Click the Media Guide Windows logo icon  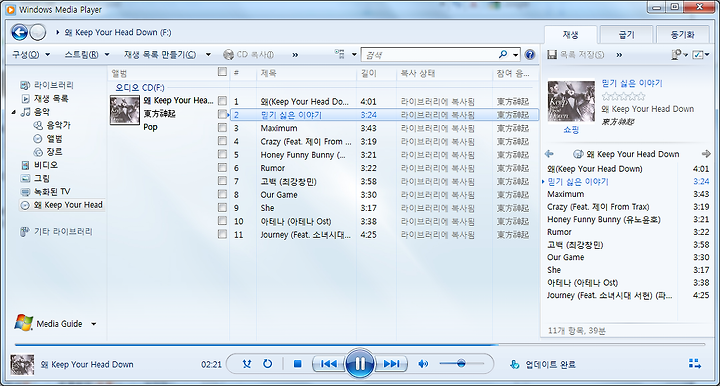pos(23,323)
